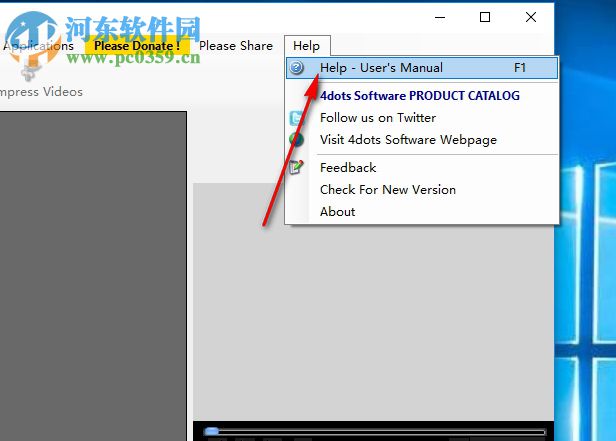Maximize the application window
Viewport: 616px width, 441px height.
tap(485, 17)
